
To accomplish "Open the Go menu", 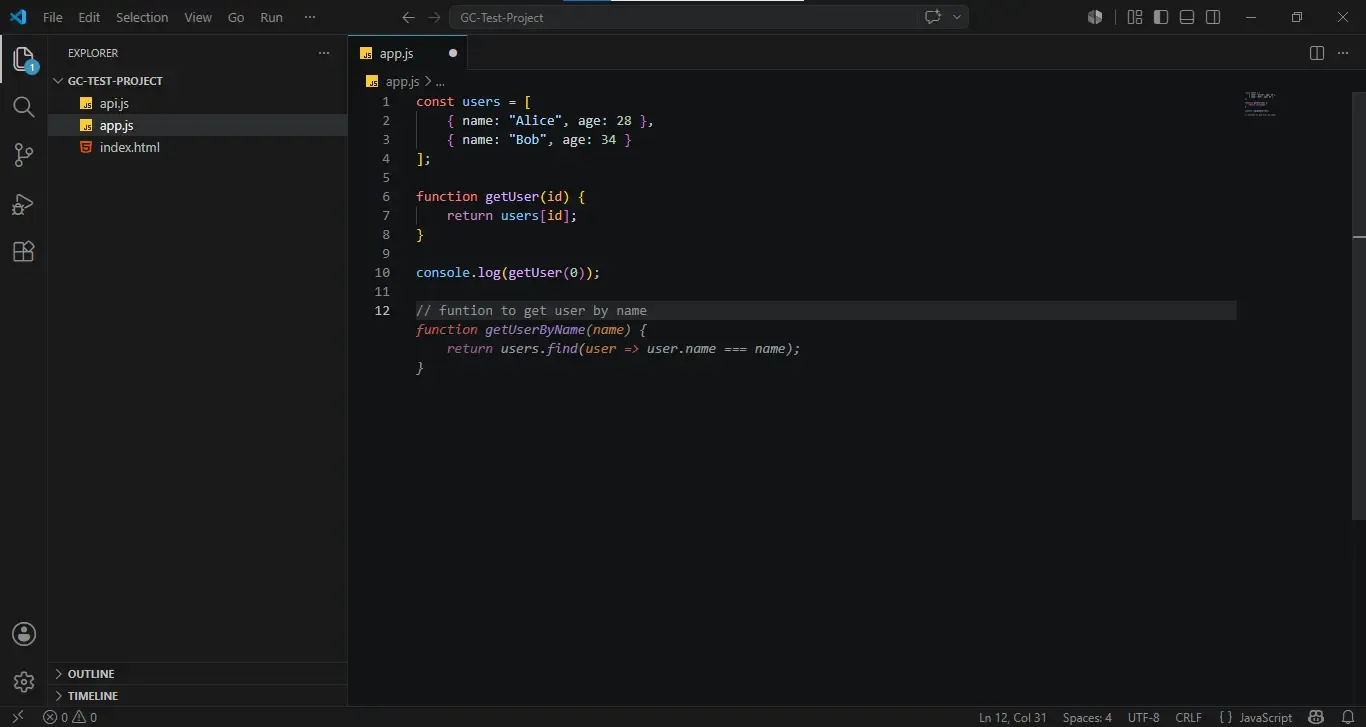I will click(236, 17).
